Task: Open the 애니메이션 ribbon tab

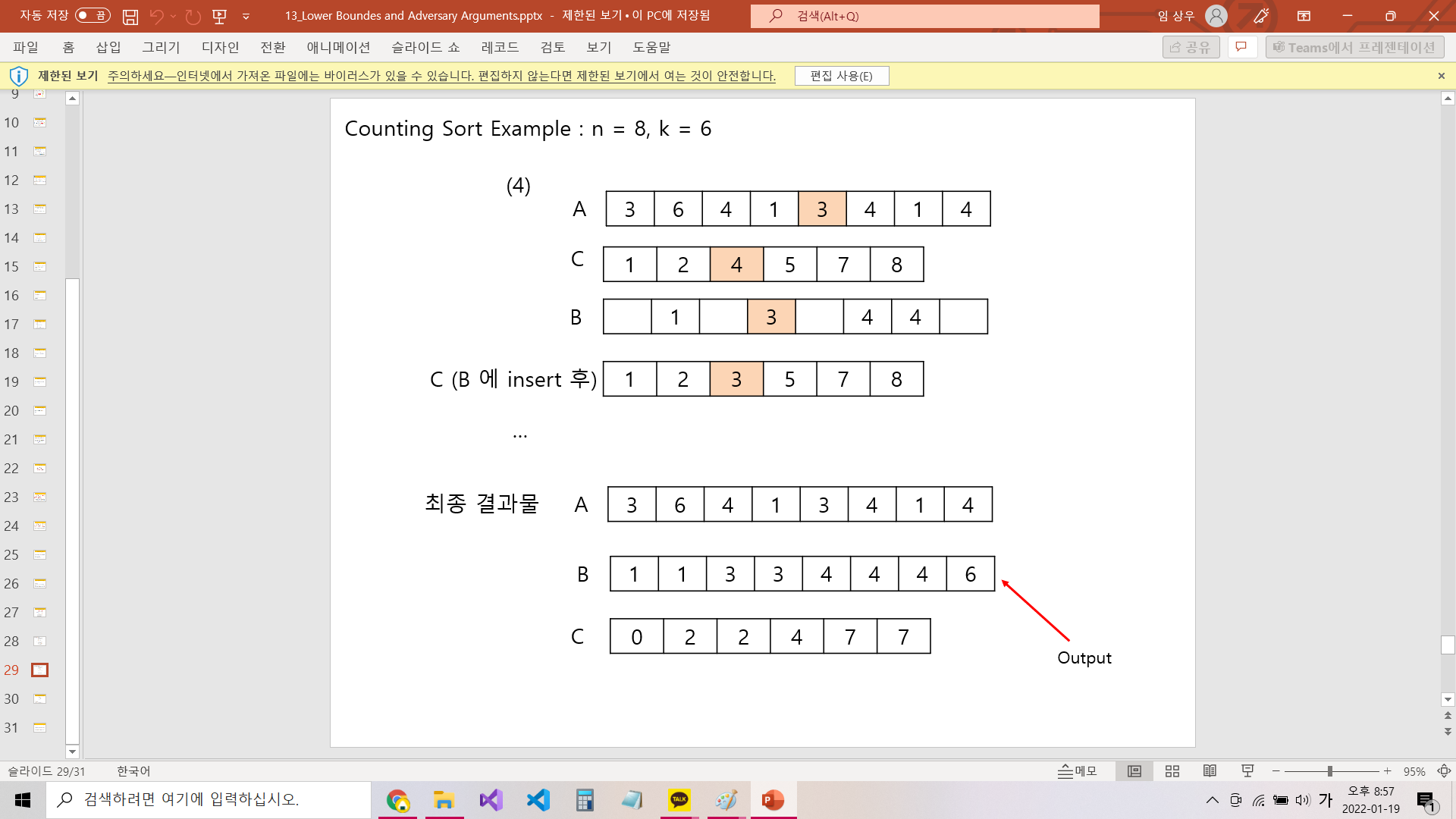Action: tap(338, 47)
